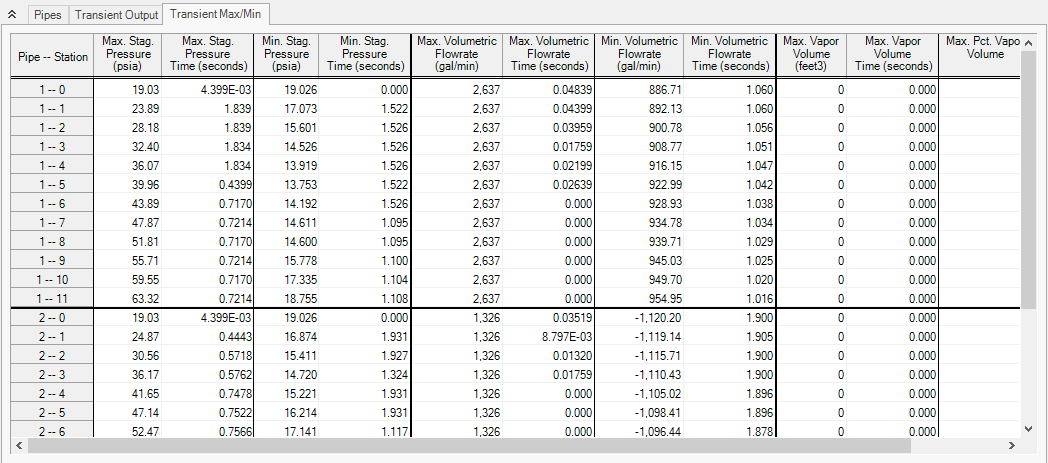Select the Transient Max/Min tab
Screen dimensions: 1048x463
click(x=216, y=15)
